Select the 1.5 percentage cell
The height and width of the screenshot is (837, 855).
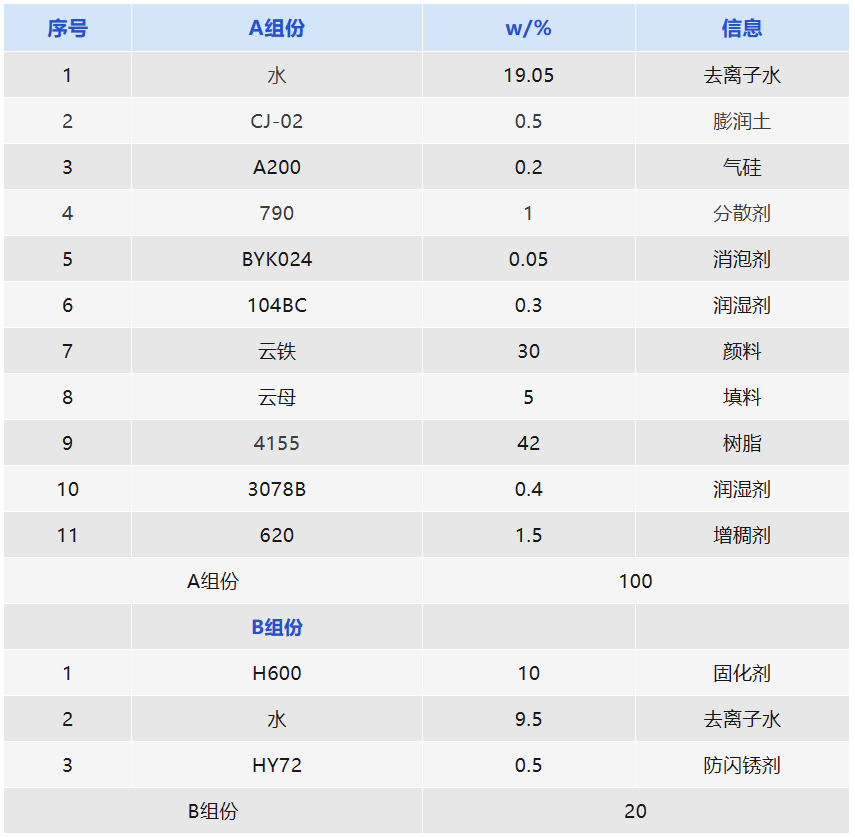[x=528, y=535]
